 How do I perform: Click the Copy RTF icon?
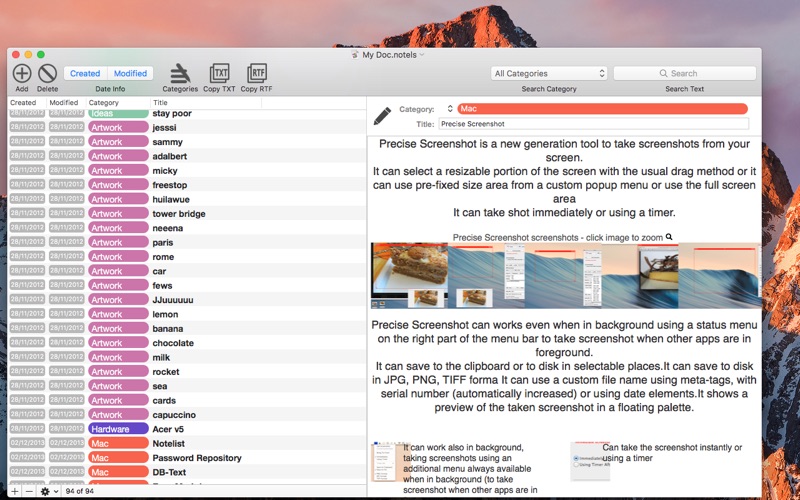tap(256, 72)
